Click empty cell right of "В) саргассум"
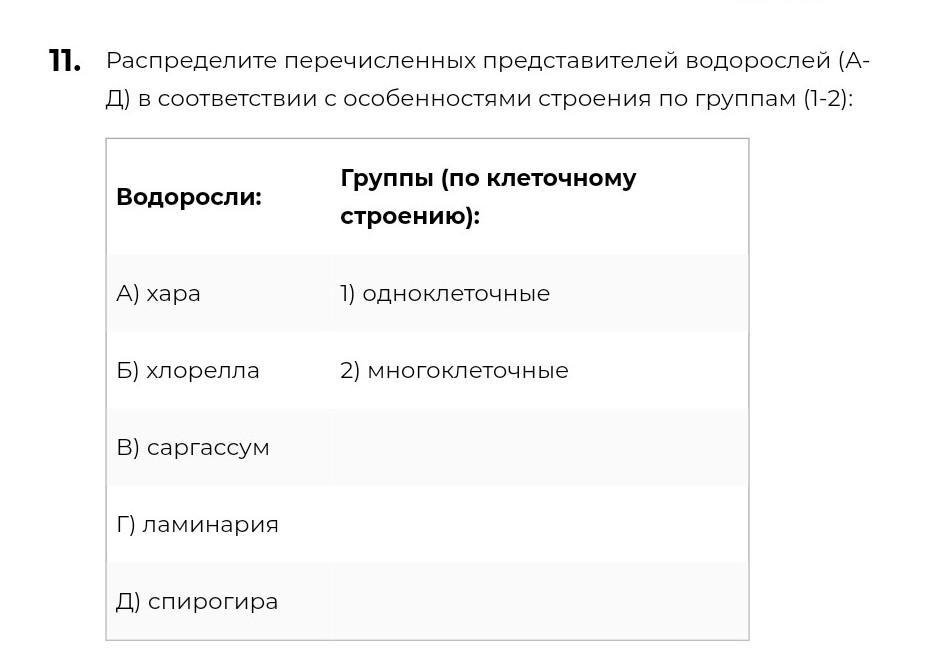This screenshot has width=939, height=656. [538, 448]
